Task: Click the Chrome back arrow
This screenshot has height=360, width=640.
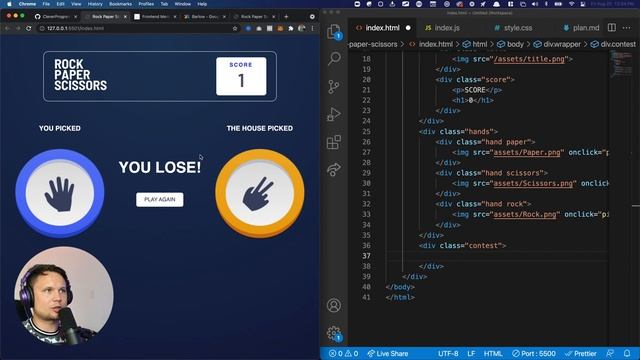Action: [x=7, y=28]
